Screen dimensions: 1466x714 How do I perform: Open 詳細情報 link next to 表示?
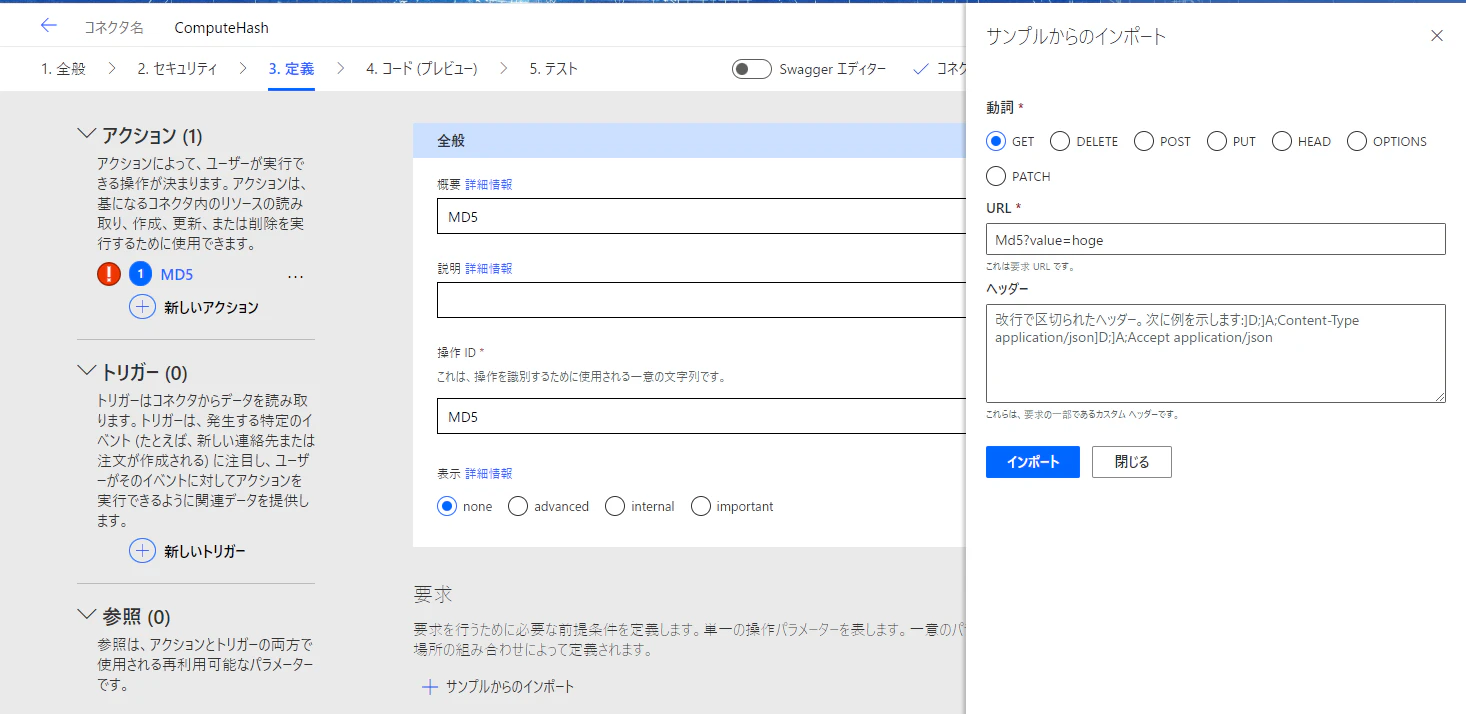coord(489,473)
